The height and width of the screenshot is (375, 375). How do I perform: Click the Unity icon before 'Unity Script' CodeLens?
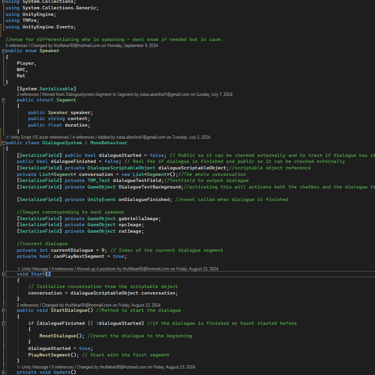tap(7, 137)
